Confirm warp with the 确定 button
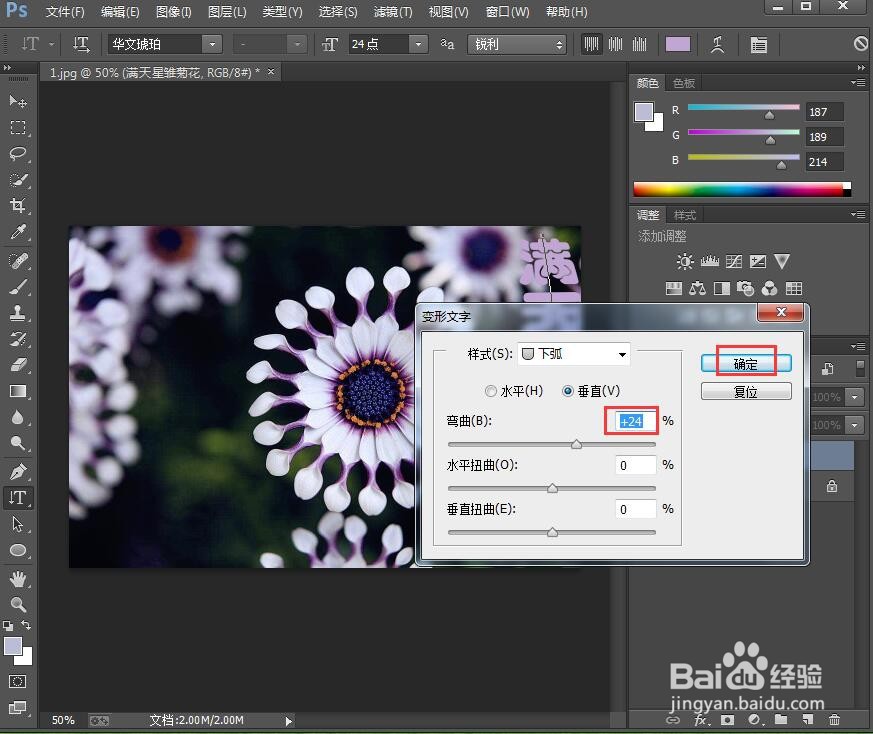 click(746, 364)
